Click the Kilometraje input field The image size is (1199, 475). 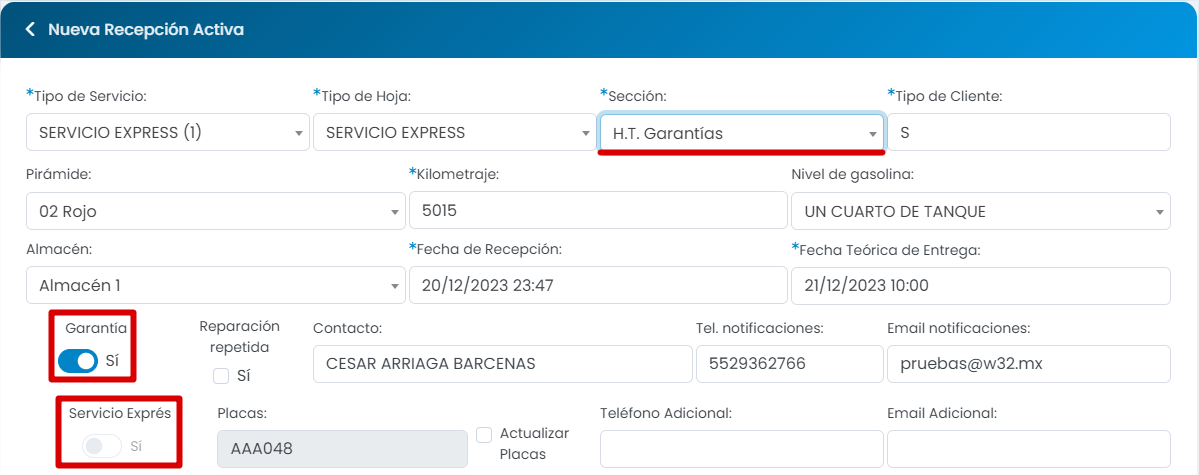pos(598,210)
